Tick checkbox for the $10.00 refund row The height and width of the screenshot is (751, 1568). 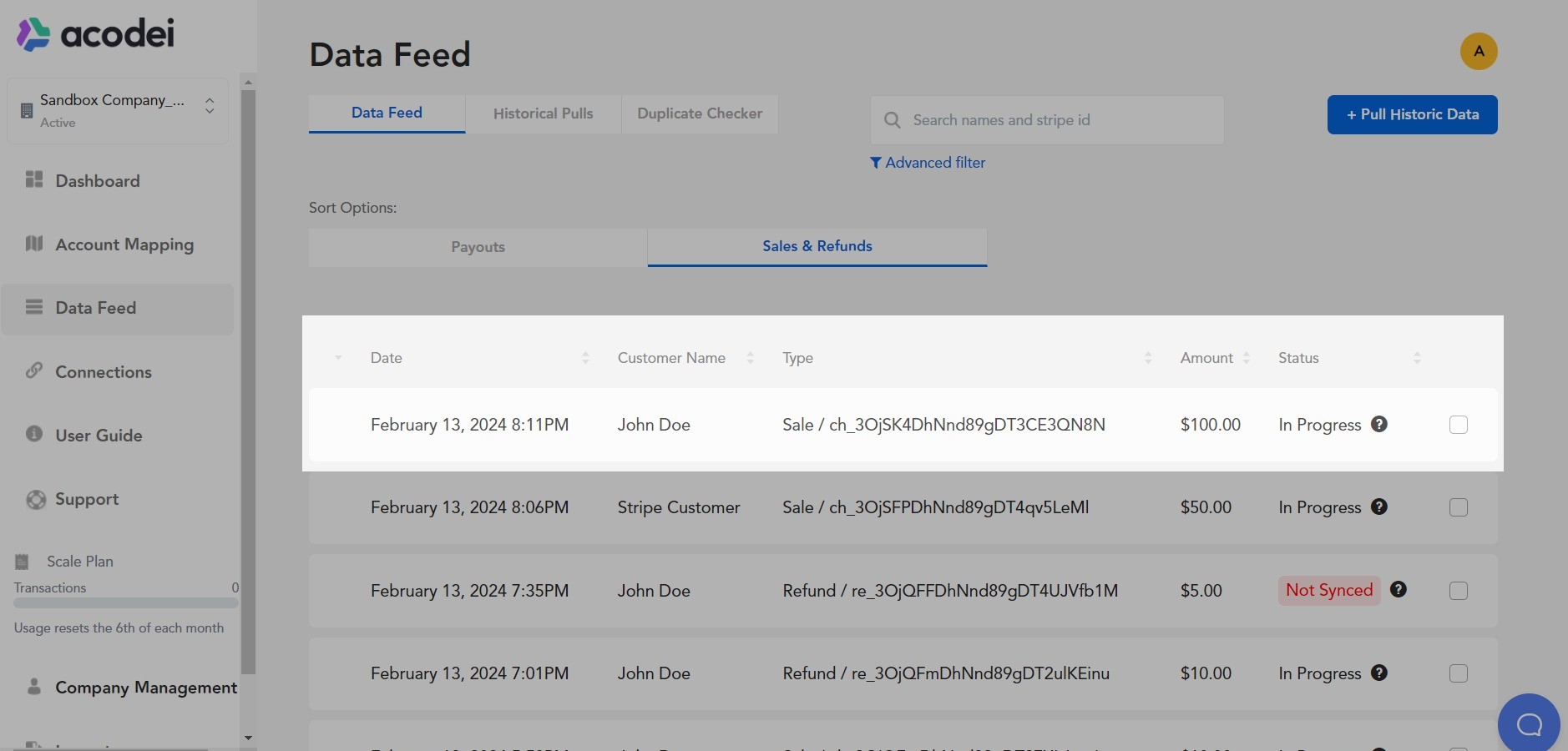(x=1459, y=673)
